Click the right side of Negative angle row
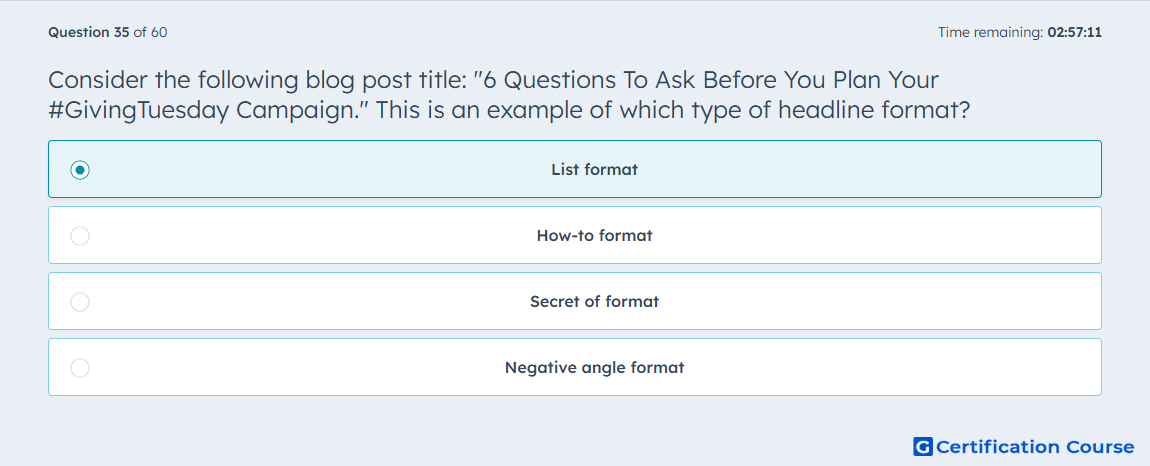 tap(917, 368)
